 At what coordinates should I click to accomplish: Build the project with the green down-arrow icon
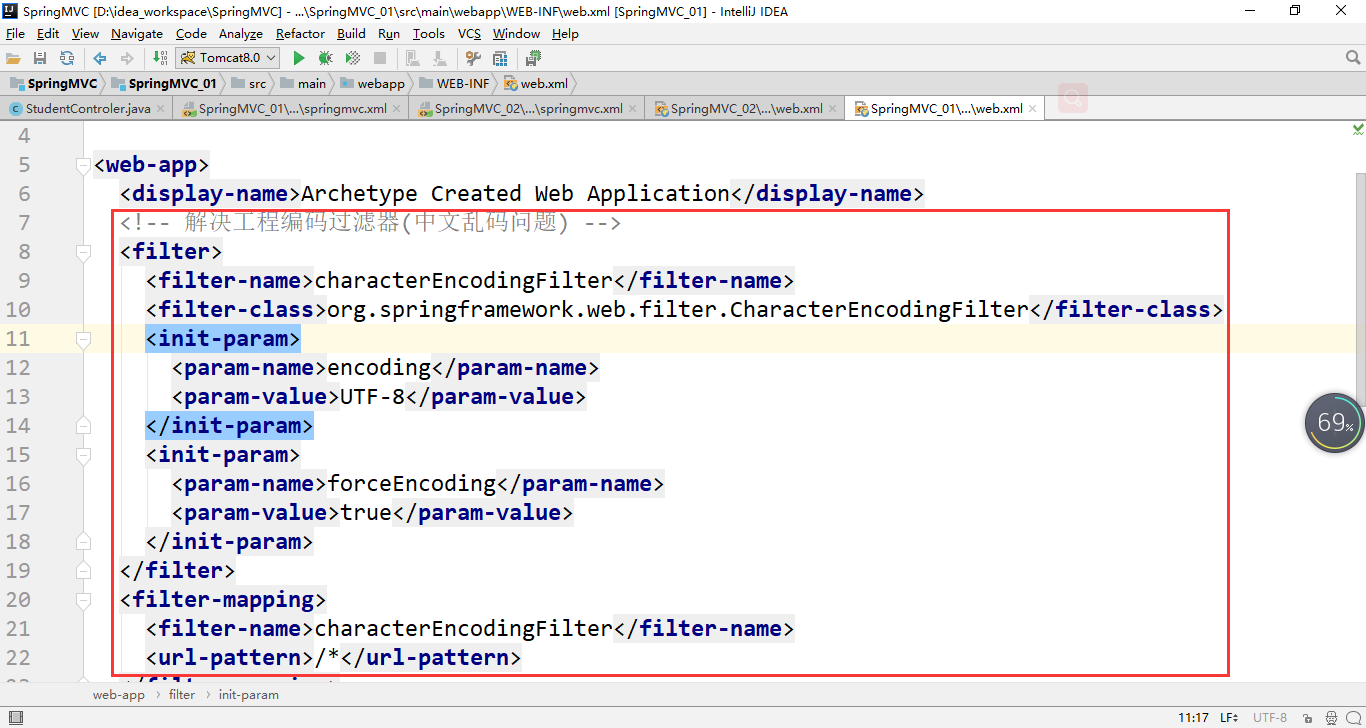click(x=161, y=58)
